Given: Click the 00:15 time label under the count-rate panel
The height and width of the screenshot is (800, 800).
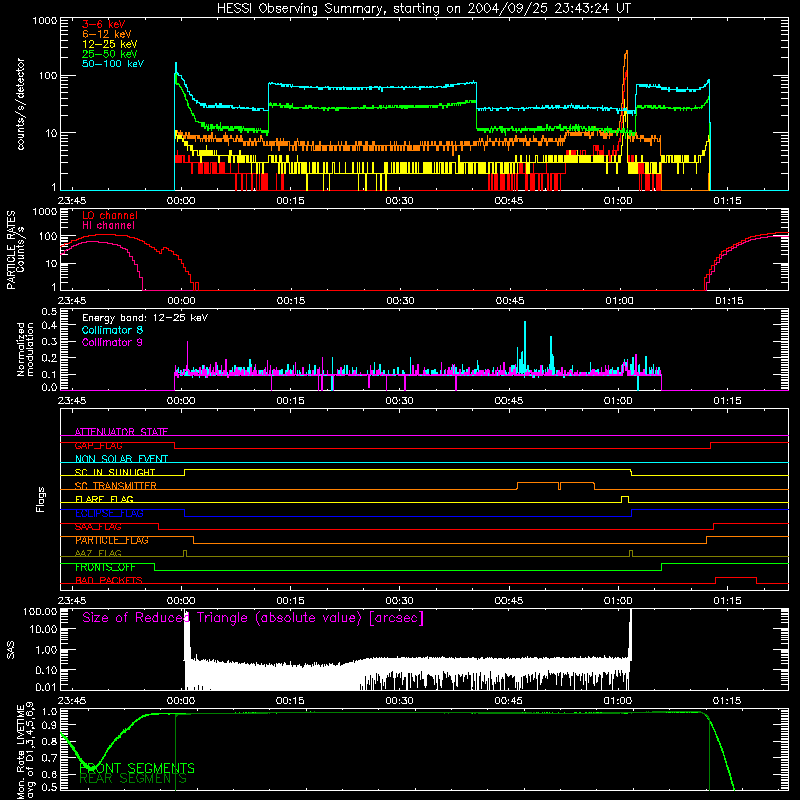Looking at the screenshot, I should (290, 201).
